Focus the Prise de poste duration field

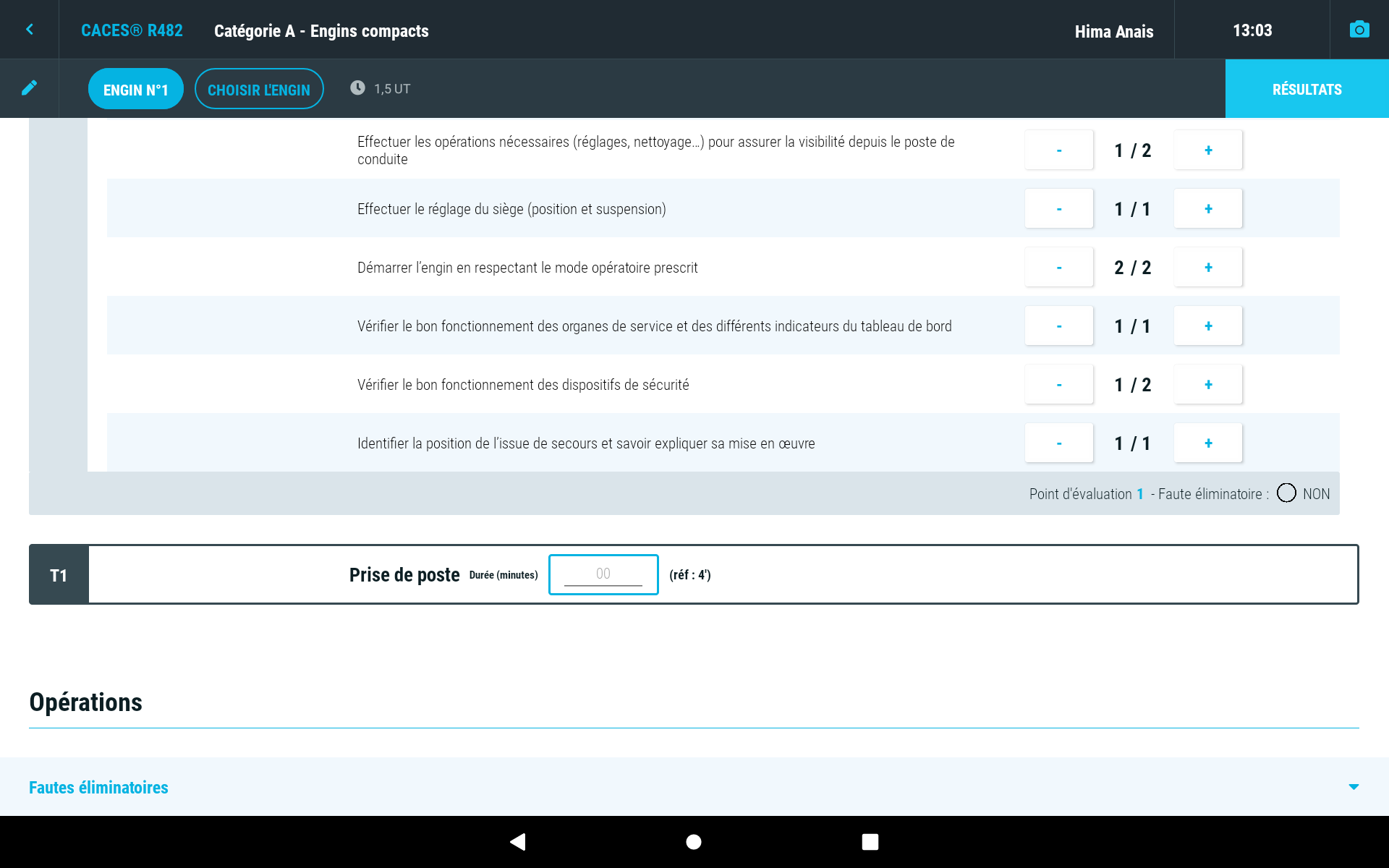click(x=603, y=574)
